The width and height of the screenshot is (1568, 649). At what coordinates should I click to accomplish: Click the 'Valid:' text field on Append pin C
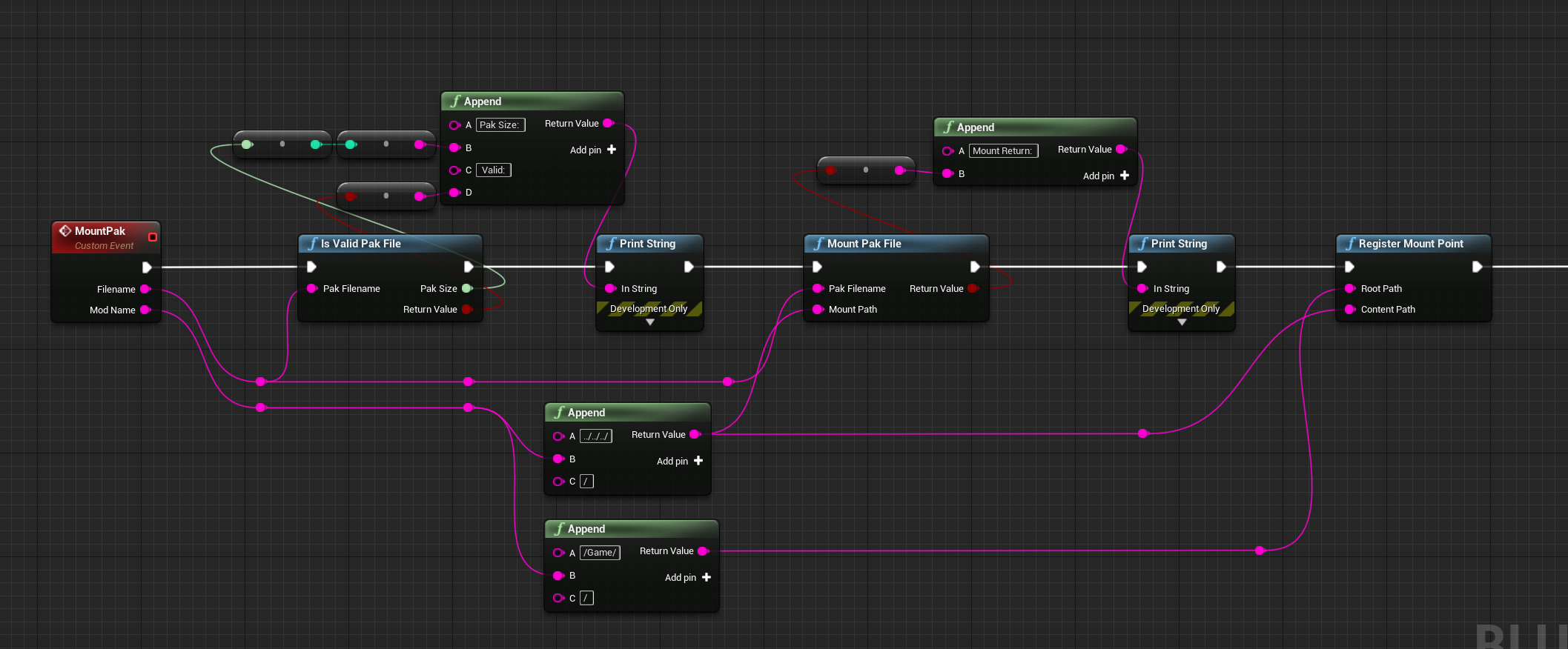click(x=494, y=170)
